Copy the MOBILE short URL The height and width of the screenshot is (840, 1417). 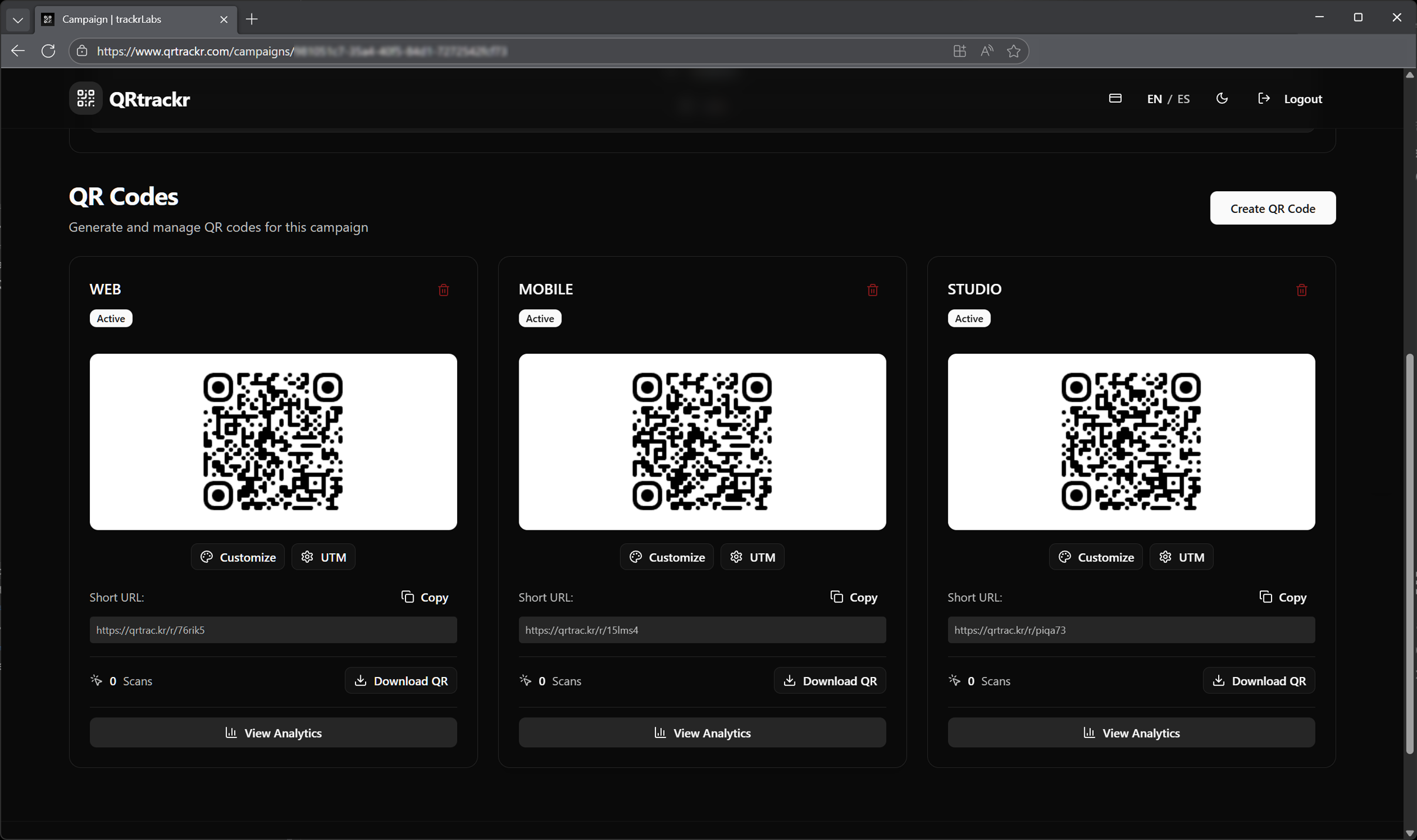(x=854, y=597)
